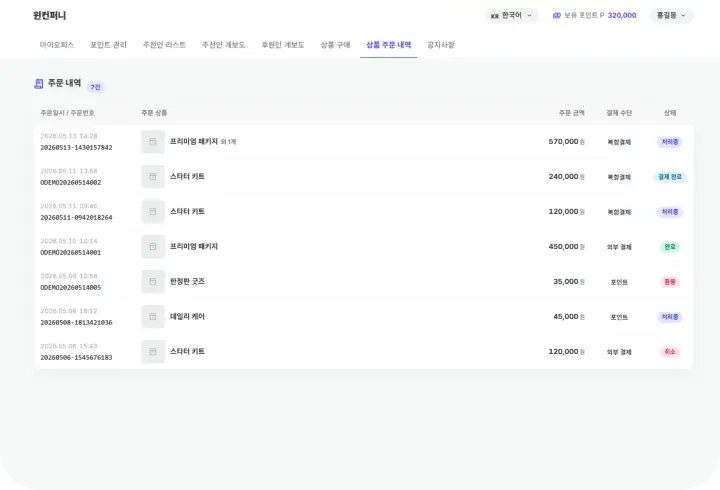Image resolution: width=720 pixels, height=490 pixels.
Task: Open the 공지사항 tab
Action: [x=441, y=45]
